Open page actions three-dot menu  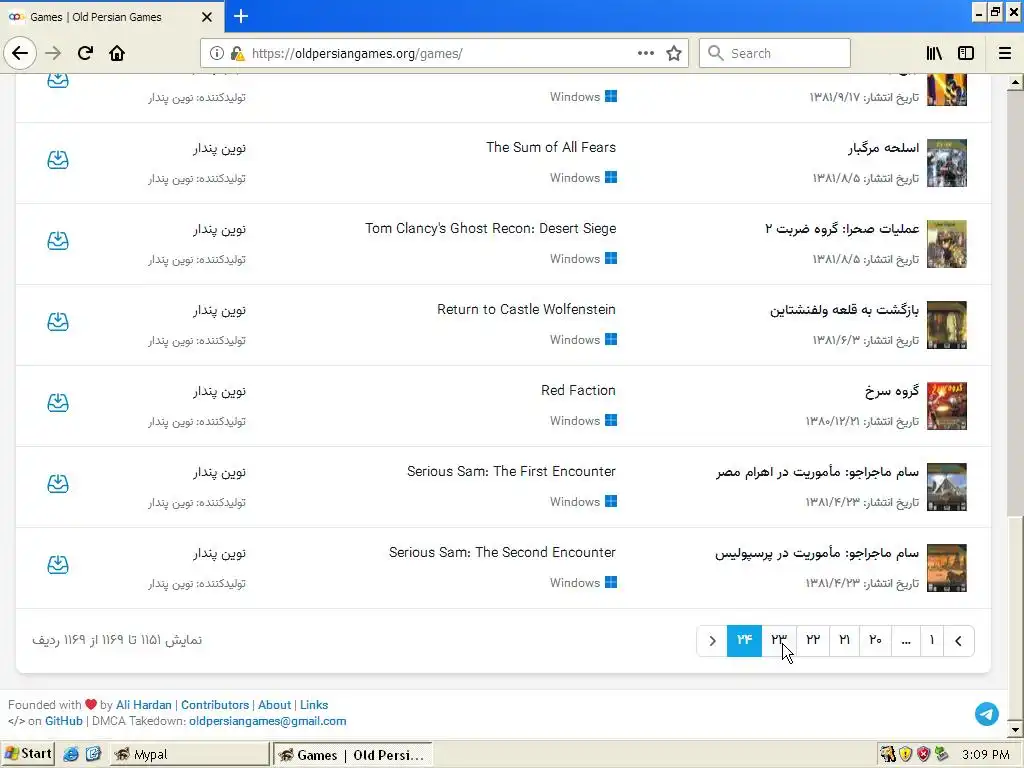tap(646, 53)
